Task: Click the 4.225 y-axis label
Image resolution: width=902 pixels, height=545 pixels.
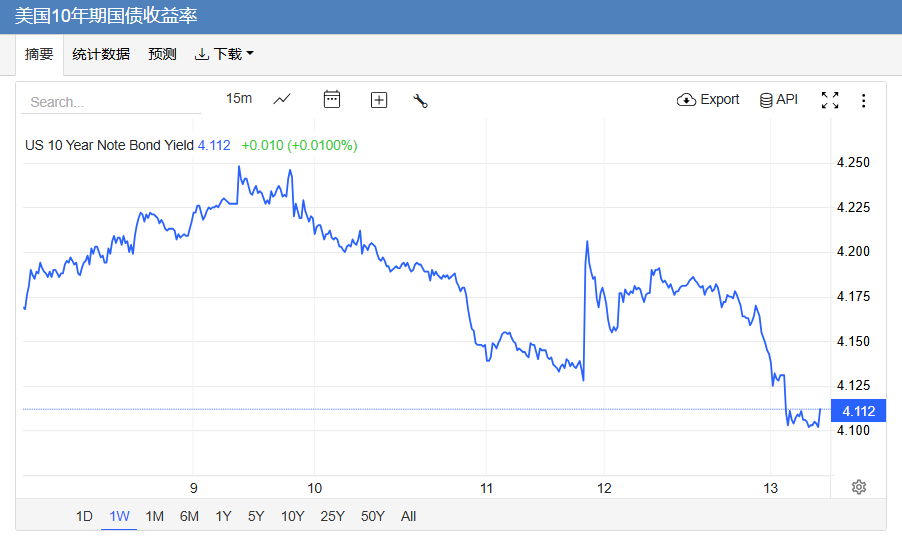Action: point(853,207)
